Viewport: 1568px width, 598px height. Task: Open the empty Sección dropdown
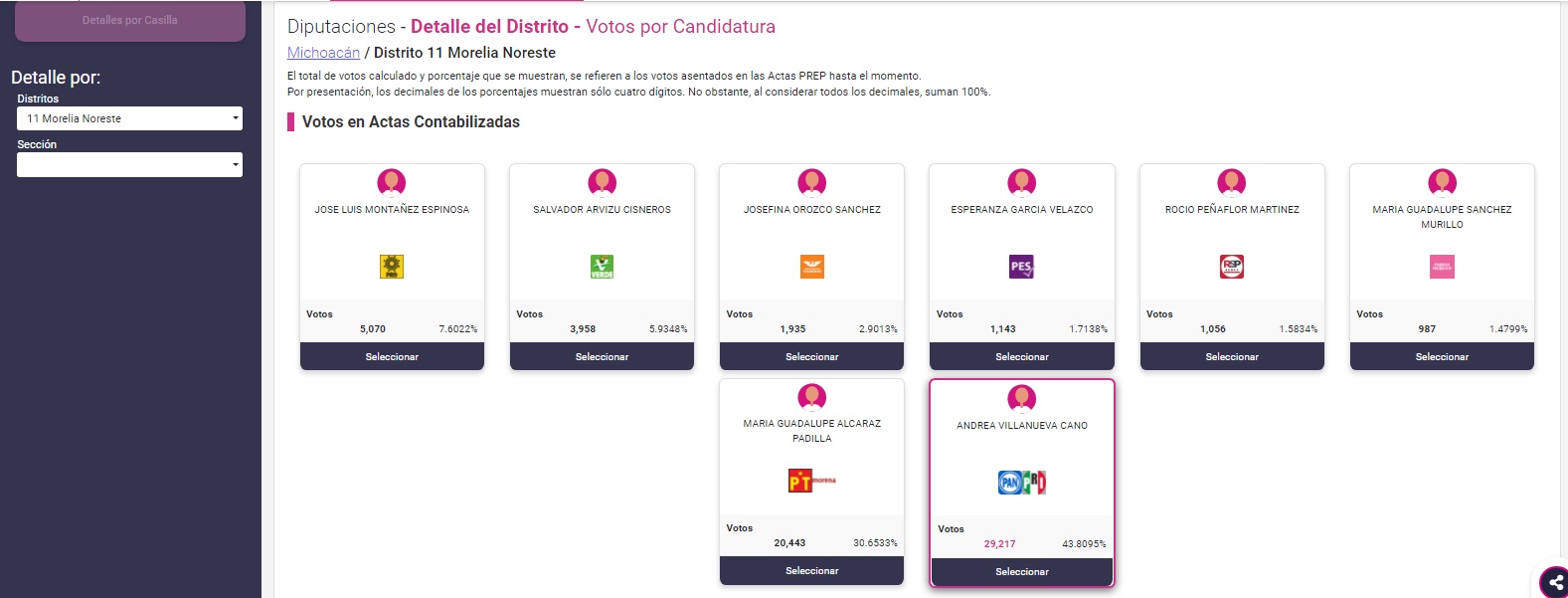point(129,164)
